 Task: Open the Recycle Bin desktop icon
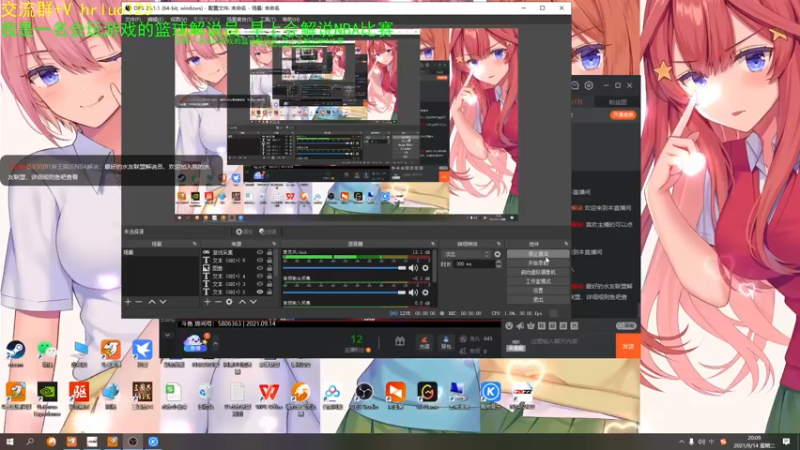(x=205, y=395)
